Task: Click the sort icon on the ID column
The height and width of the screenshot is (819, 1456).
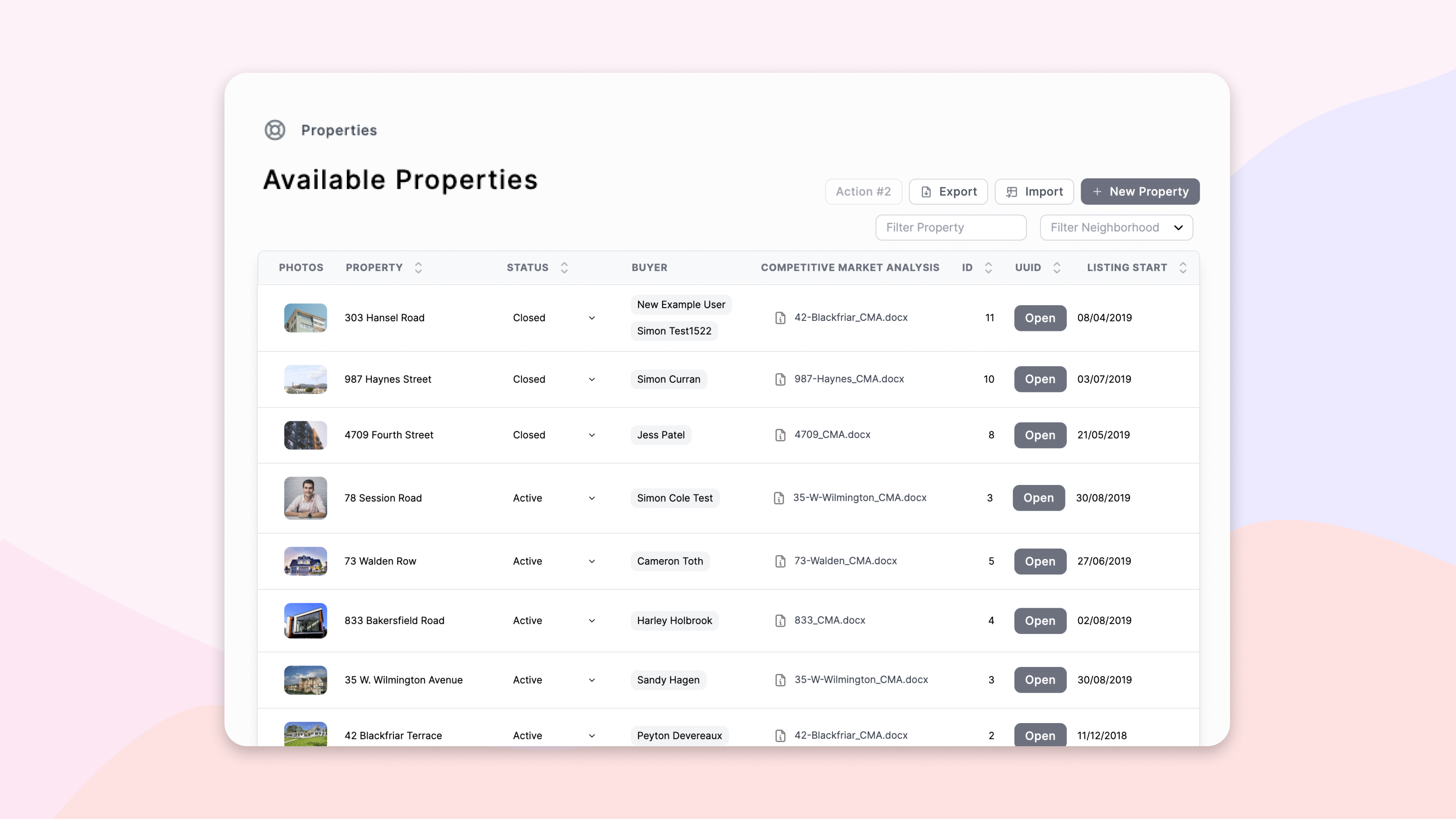Action: (x=988, y=267)
